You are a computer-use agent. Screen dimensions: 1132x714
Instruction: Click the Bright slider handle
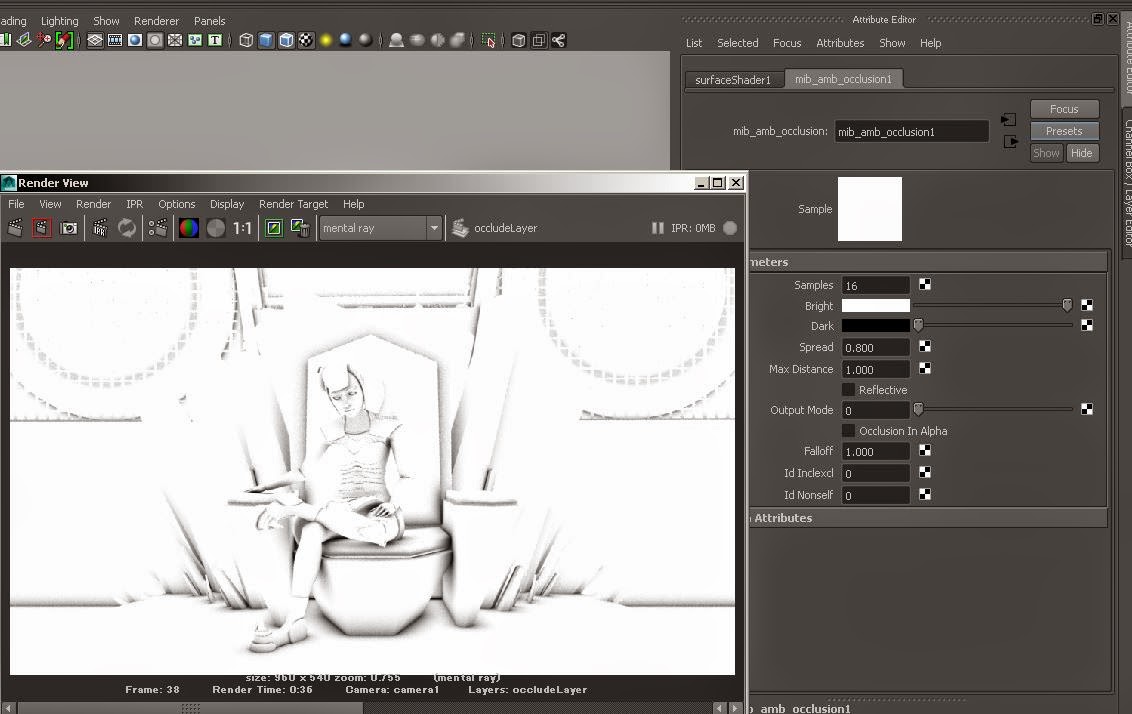(x=1067, y=305)
